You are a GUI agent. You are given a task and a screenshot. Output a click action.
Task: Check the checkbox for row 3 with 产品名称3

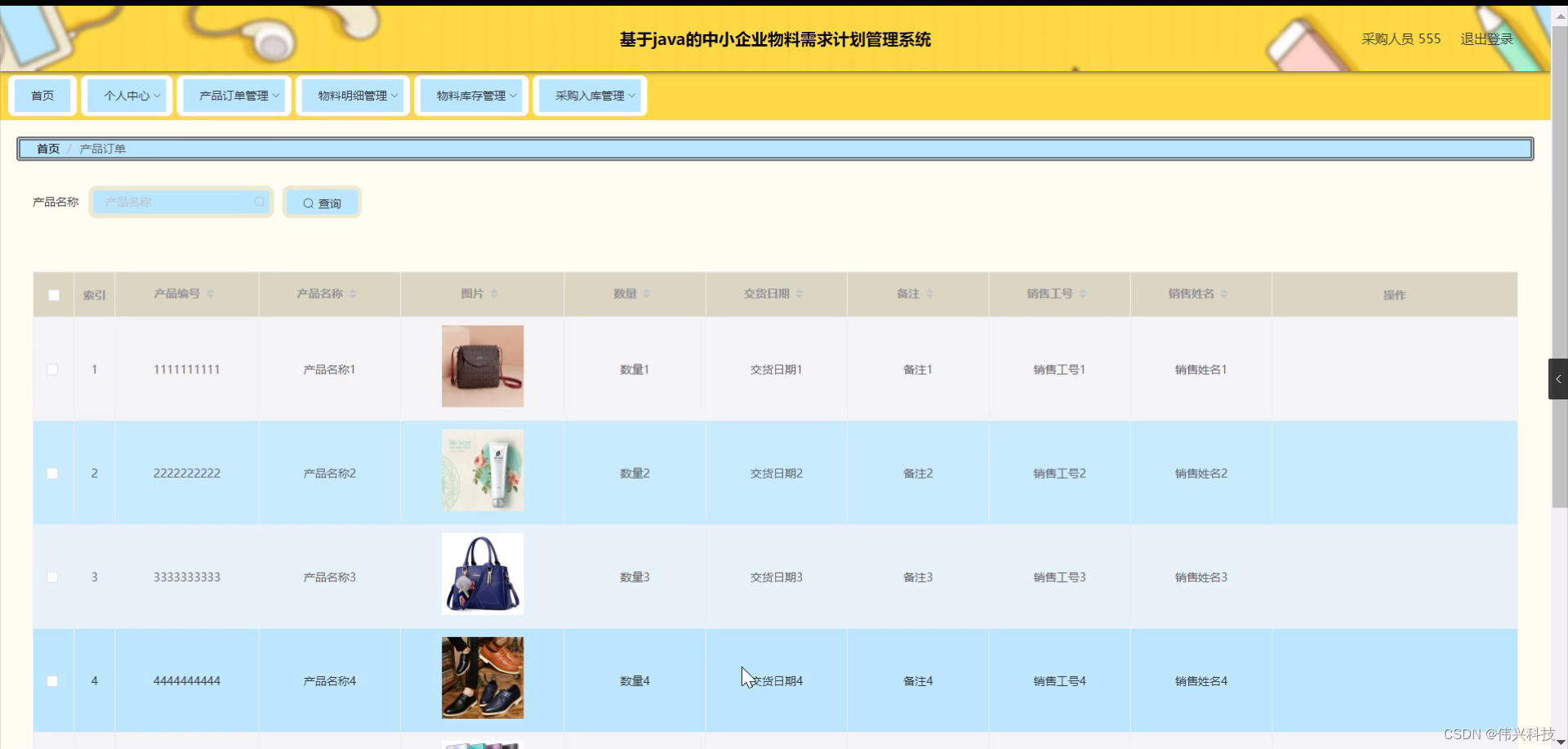coord(53,577)
